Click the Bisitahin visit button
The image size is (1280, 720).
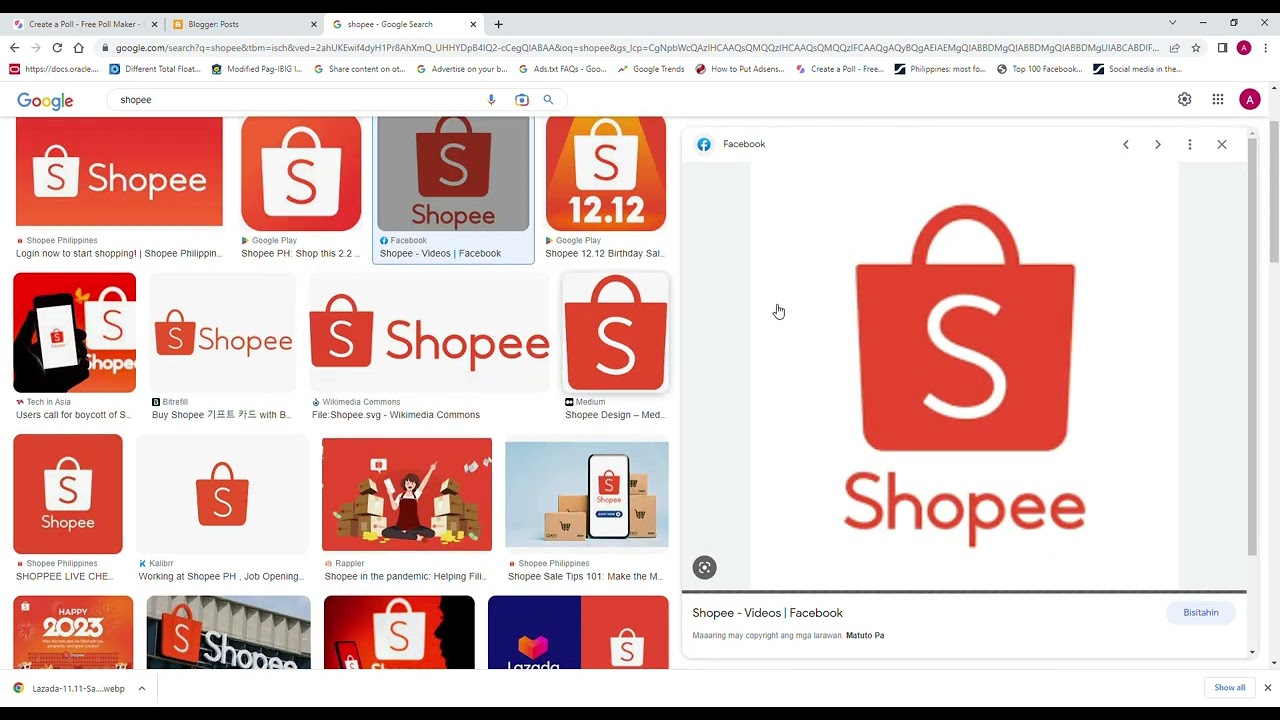click(x=1201, y=613)
